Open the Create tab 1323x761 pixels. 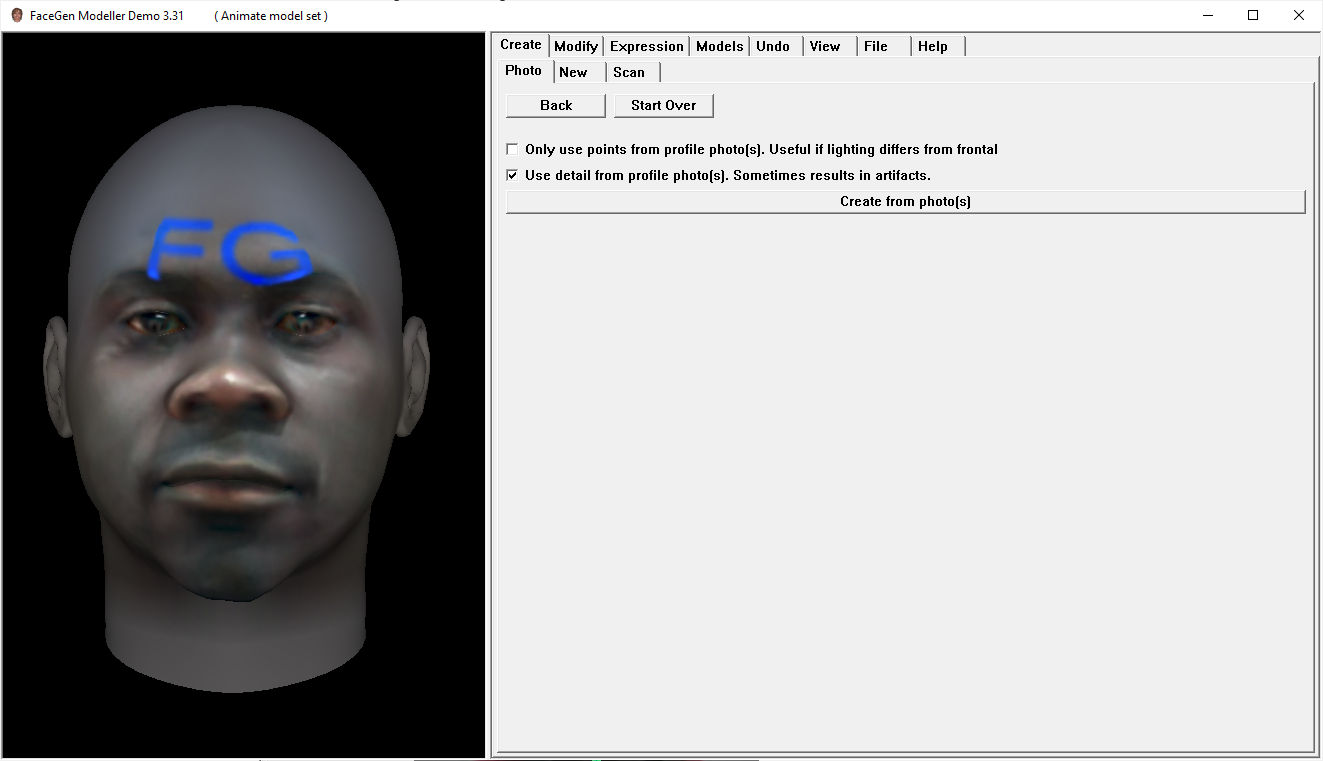521,45
